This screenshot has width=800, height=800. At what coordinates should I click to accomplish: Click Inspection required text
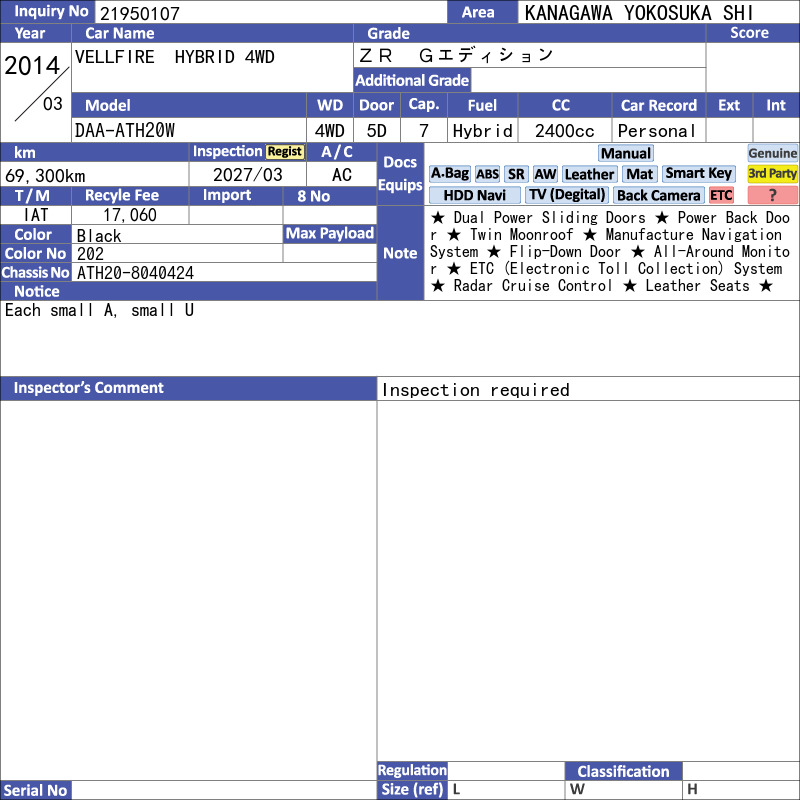[476, 390]
